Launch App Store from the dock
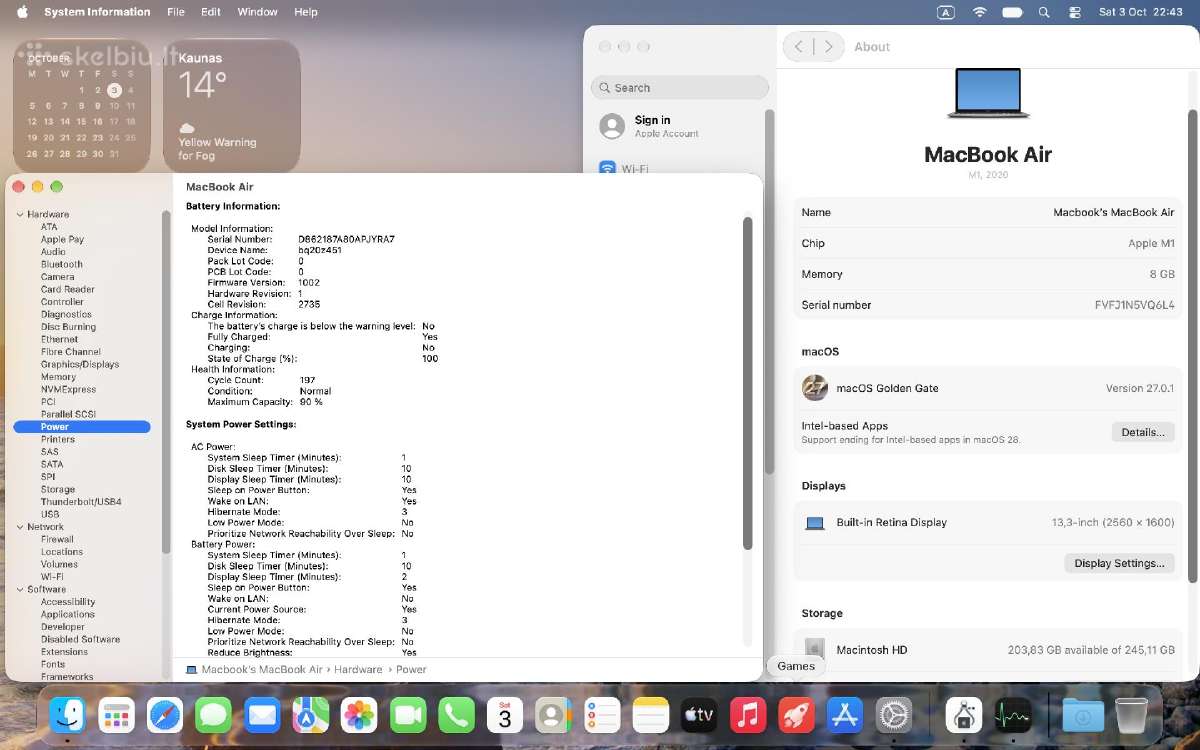1200x750 pixels. click(x=844, y=715)
